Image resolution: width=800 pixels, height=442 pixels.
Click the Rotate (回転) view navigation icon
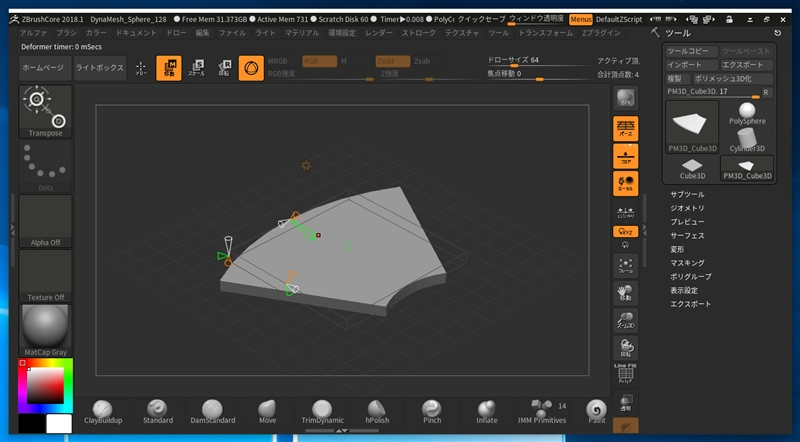[626, 349]
